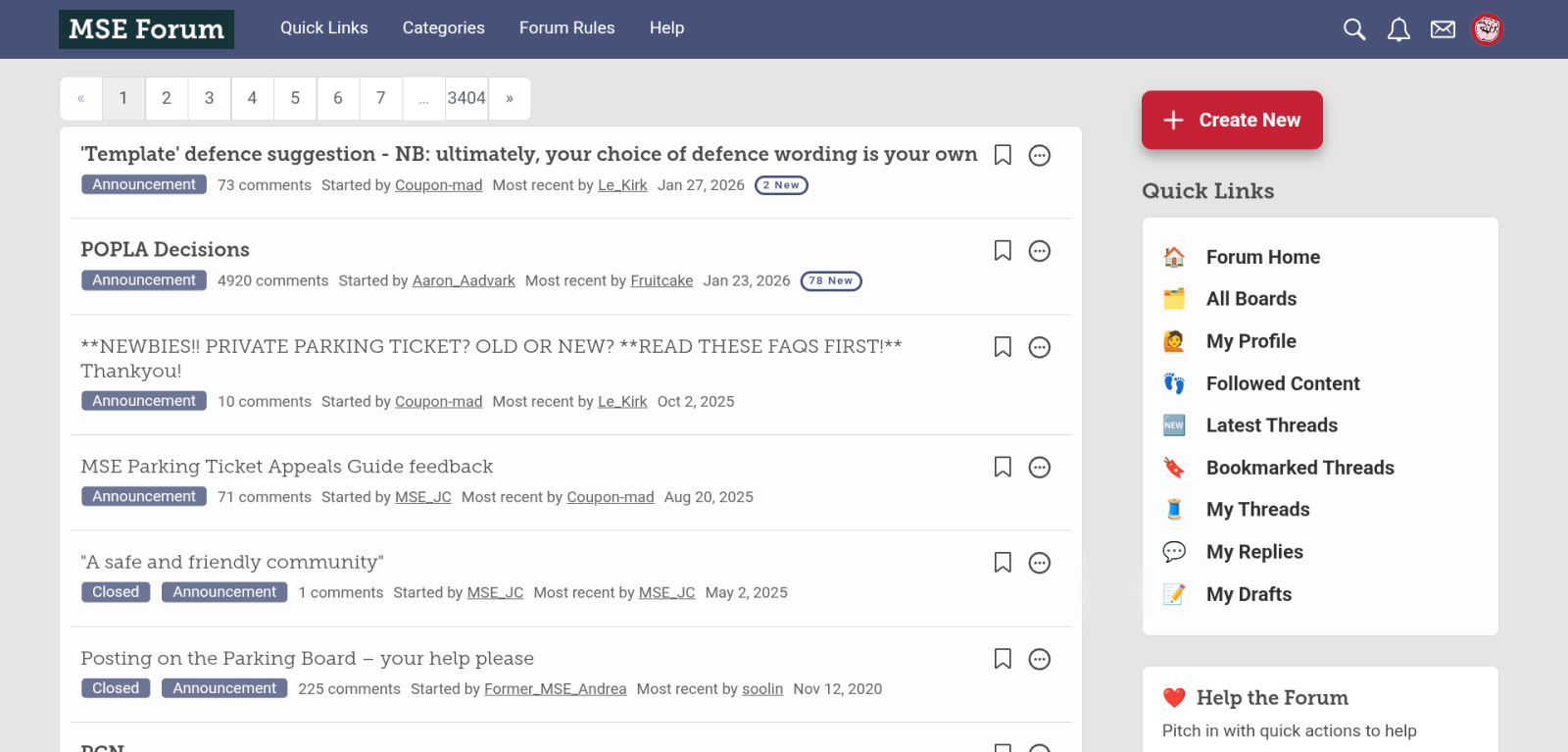Bookmark the 'Template' defence suggestion thread
The height and width of the screenshot is (752, 1568).
click(1003, 155)
